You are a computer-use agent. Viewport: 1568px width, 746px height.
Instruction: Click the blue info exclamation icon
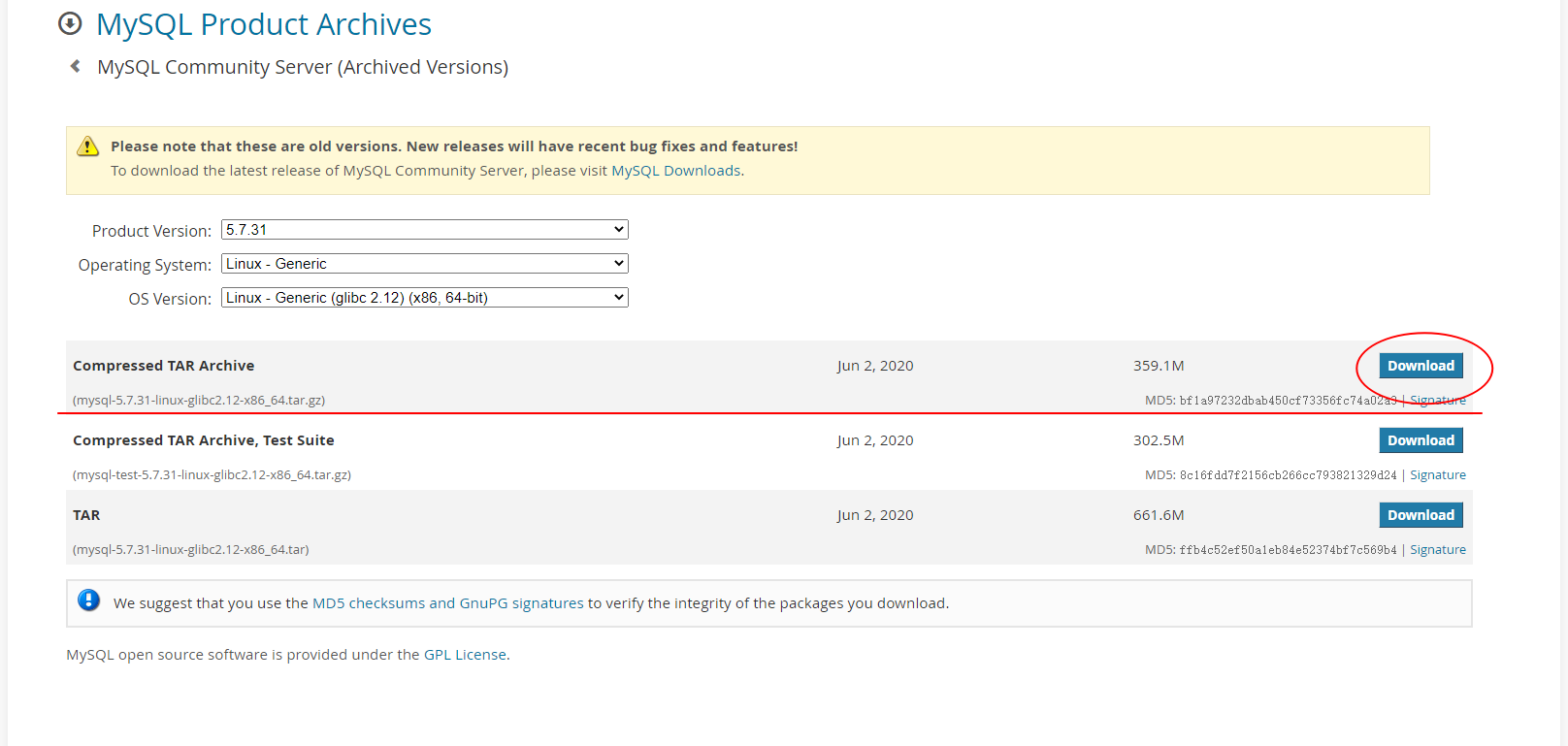(x=88, y=600)
